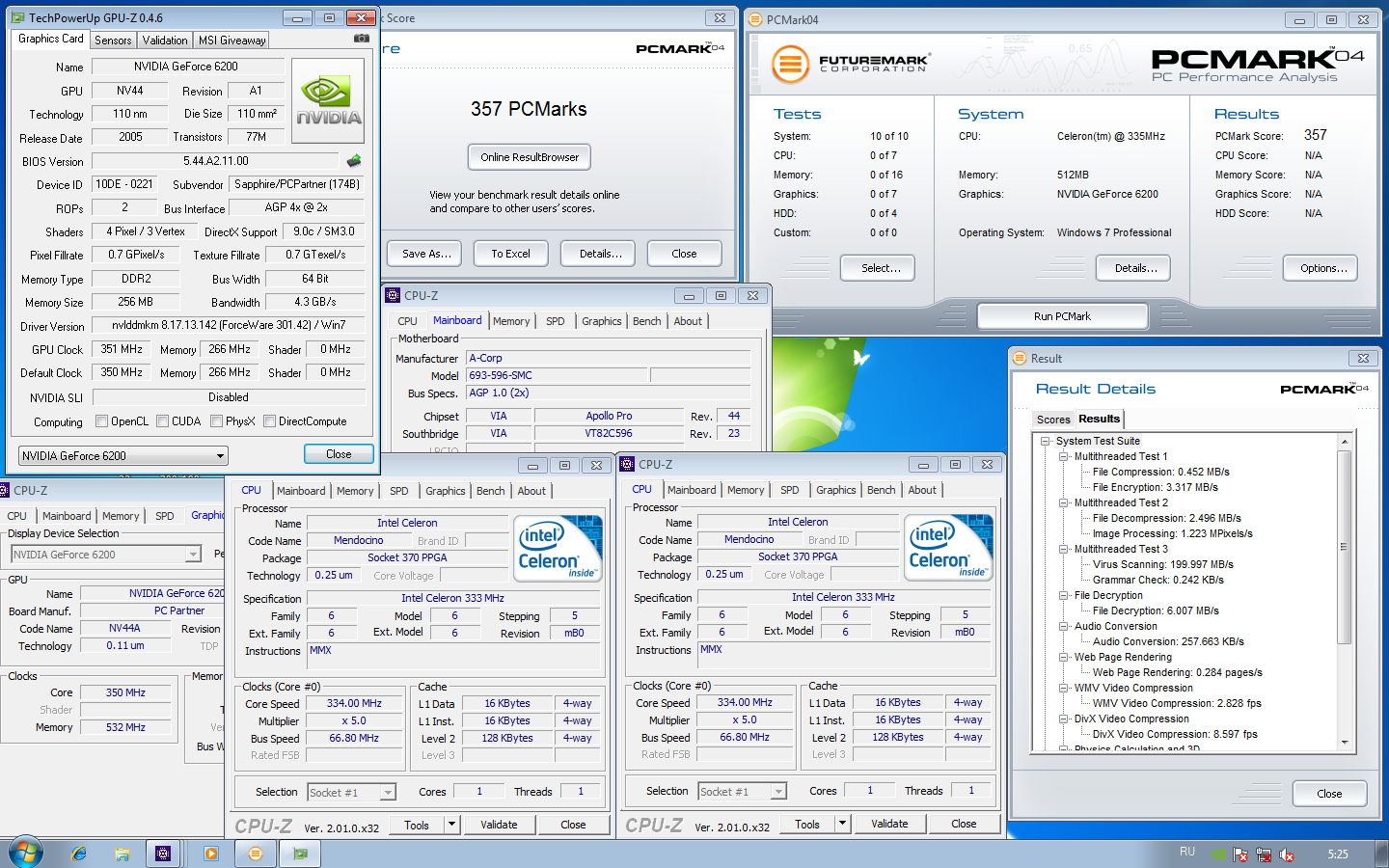
Task: Click the GPU-Z title bar application icon
Action: click(17, 17)
